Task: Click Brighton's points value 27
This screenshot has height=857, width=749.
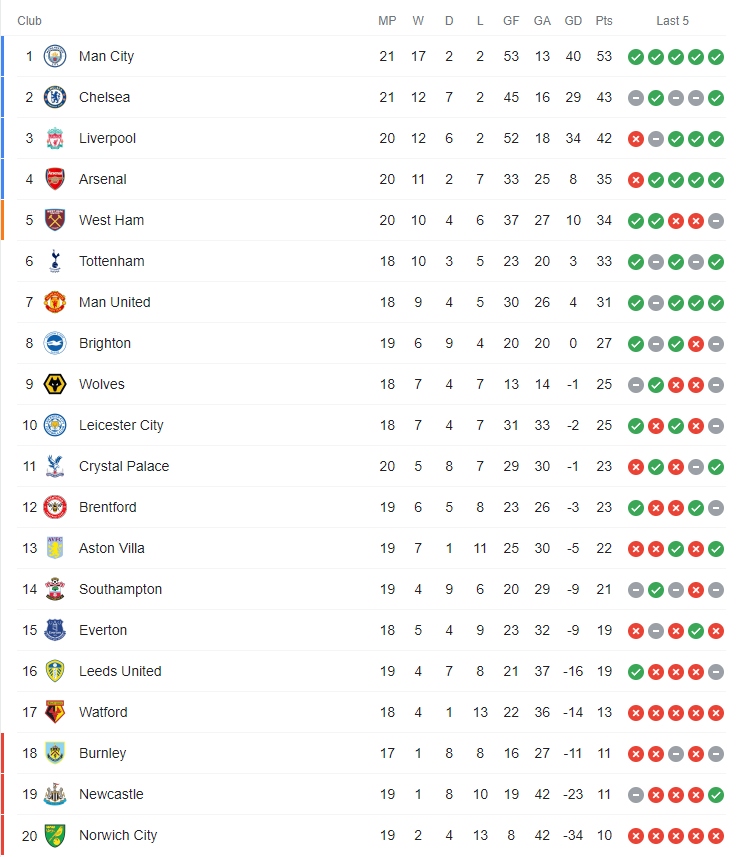Action: (x=604, y=343)
